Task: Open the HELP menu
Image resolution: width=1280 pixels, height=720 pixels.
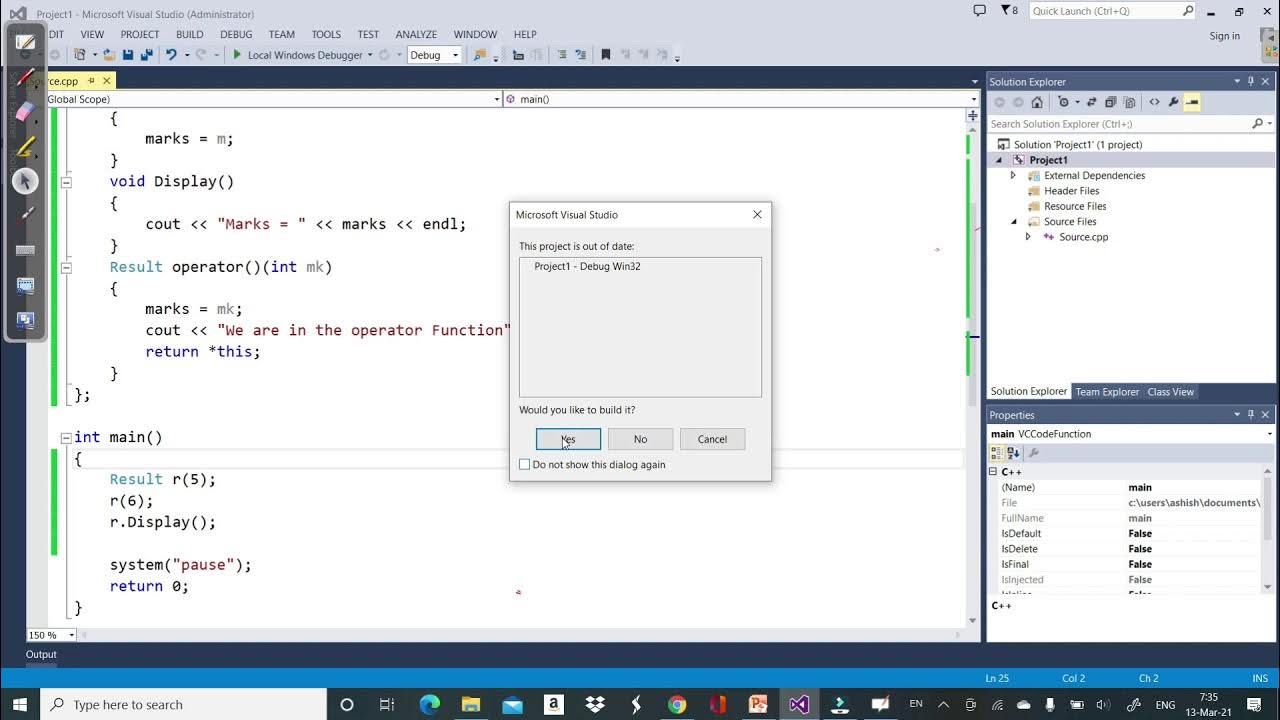Action: [525, 34]
